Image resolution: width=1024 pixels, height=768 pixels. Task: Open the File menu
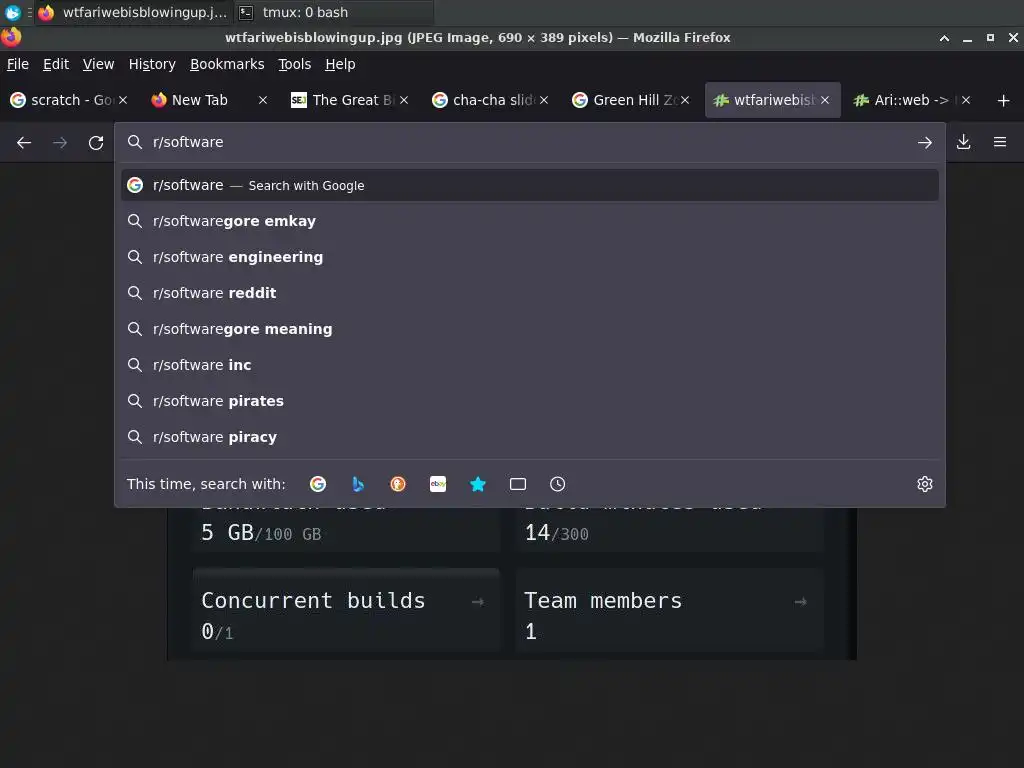pos(18,64)
